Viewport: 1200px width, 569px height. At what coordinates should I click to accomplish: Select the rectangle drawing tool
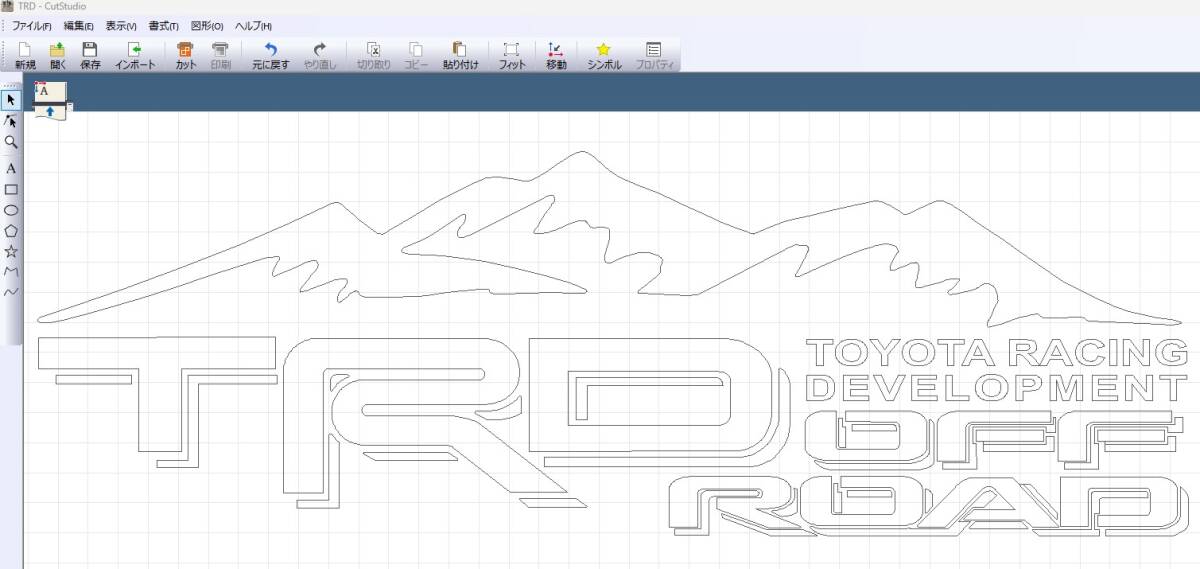[11, 189]
